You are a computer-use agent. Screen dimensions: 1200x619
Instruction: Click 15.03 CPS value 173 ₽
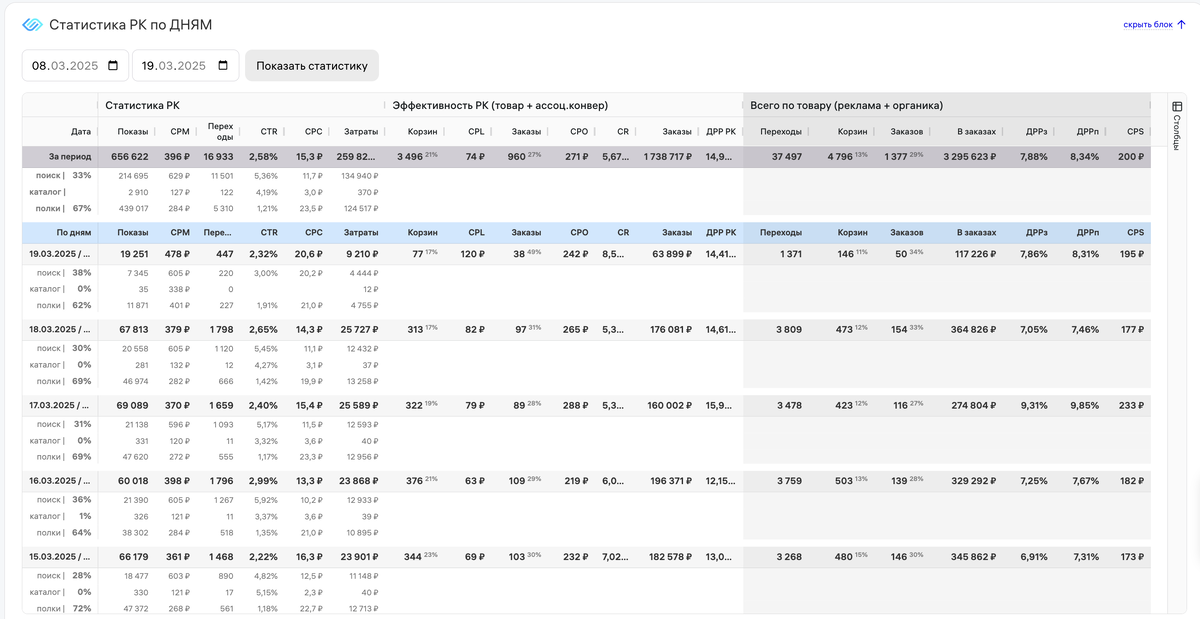point(1131,556)
